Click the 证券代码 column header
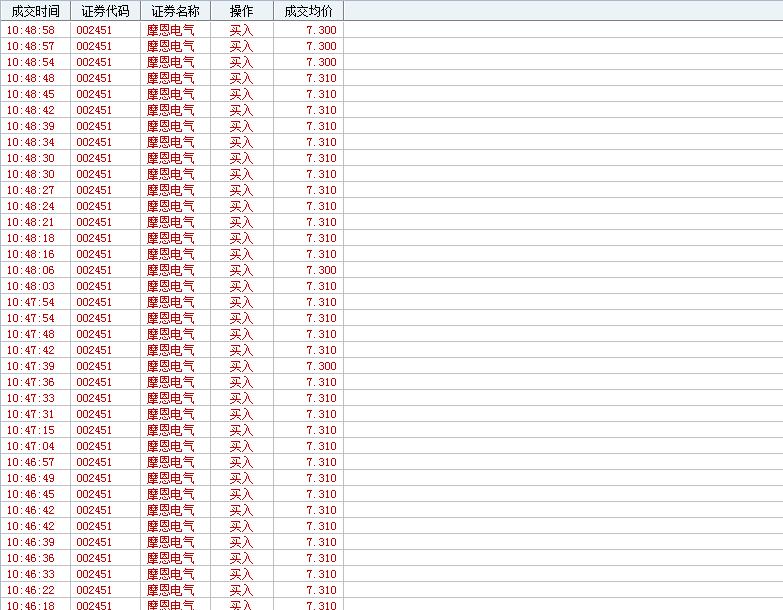This screenshot has width=783, height=610. (105, 11)
